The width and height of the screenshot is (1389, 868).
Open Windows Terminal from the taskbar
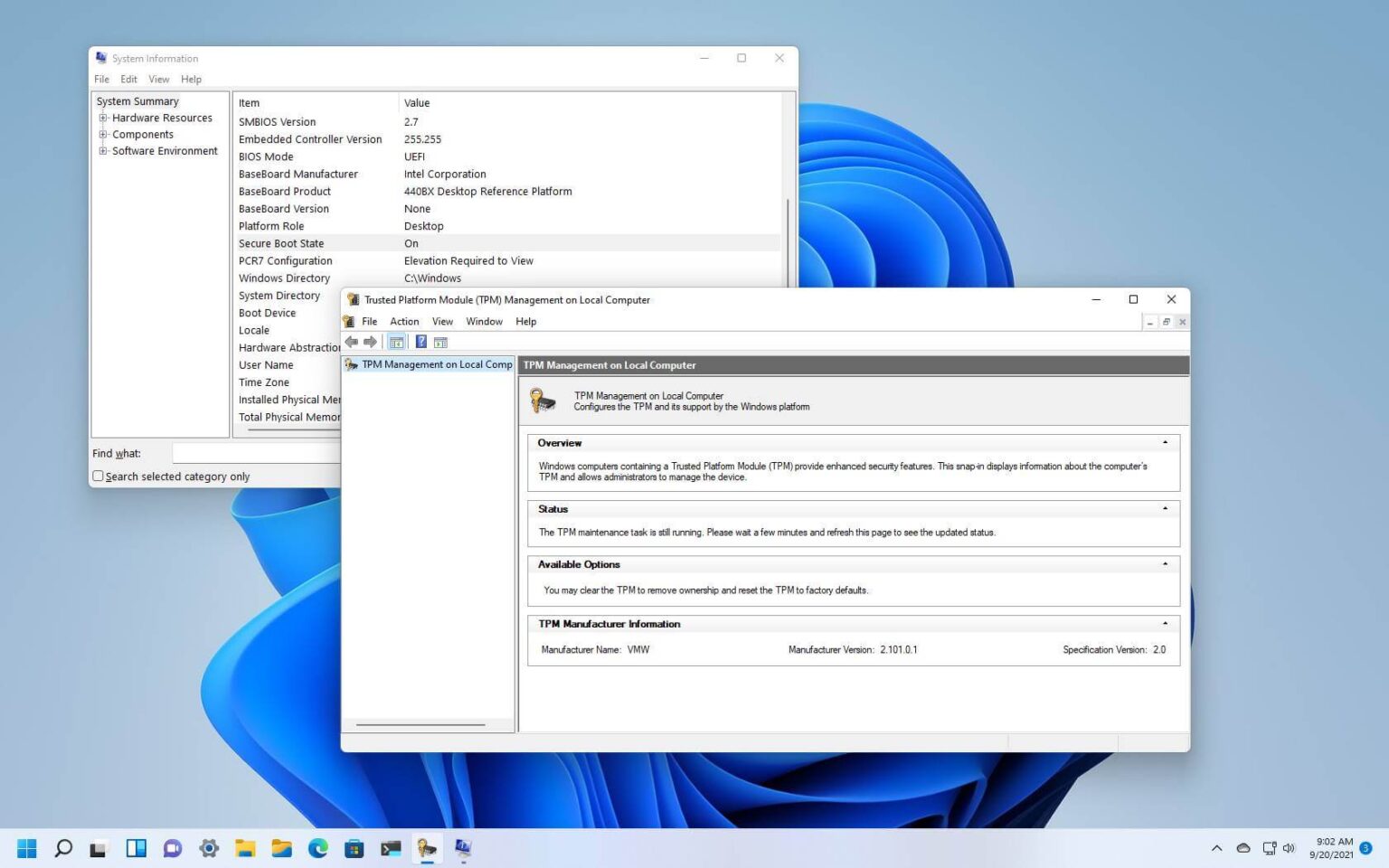pos(391,848)
